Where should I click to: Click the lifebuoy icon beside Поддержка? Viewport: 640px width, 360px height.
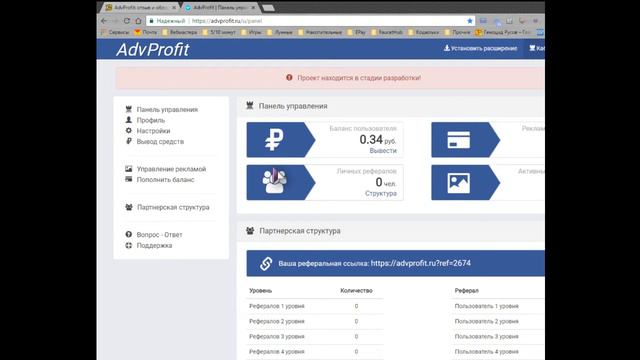[x=129, y=245]
